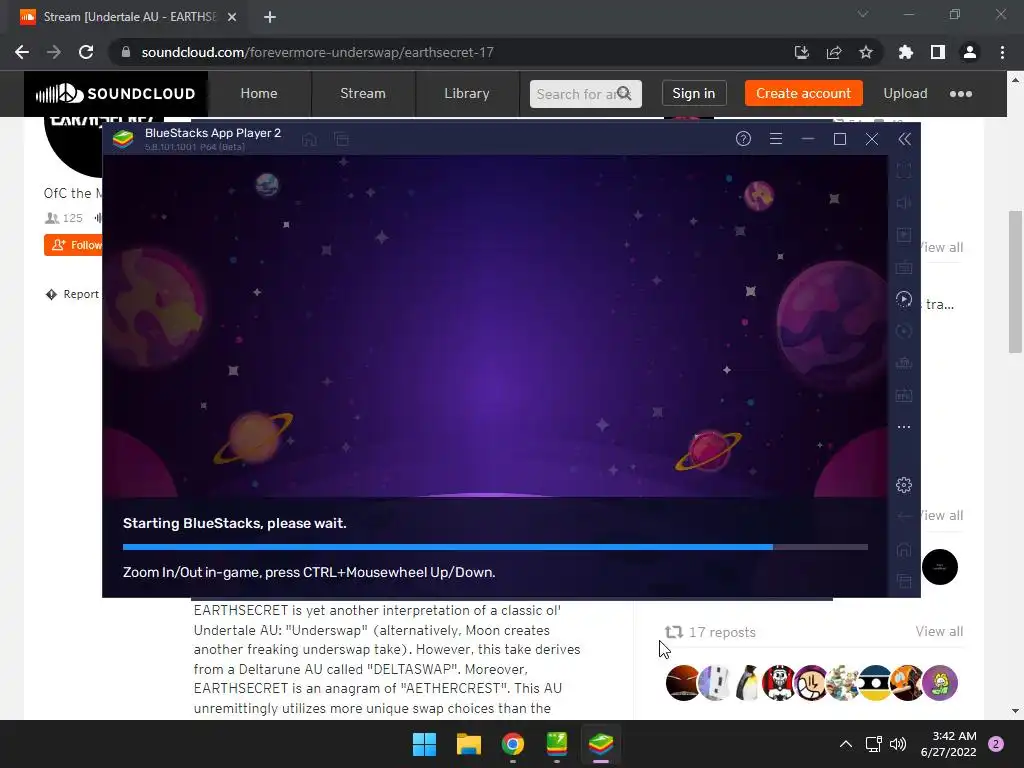
Task: Open Chrome from taskbar
Action: tap(513, 744)
